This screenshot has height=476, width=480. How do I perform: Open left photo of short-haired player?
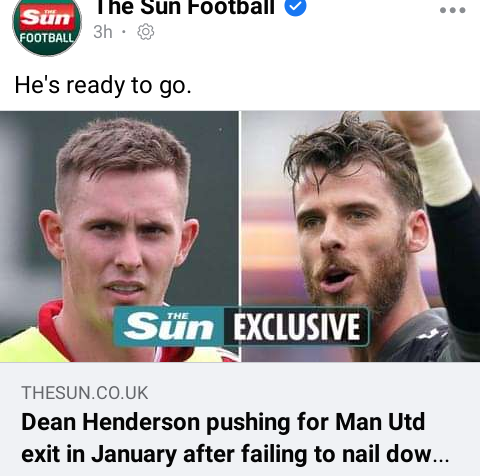click(119, 236)
